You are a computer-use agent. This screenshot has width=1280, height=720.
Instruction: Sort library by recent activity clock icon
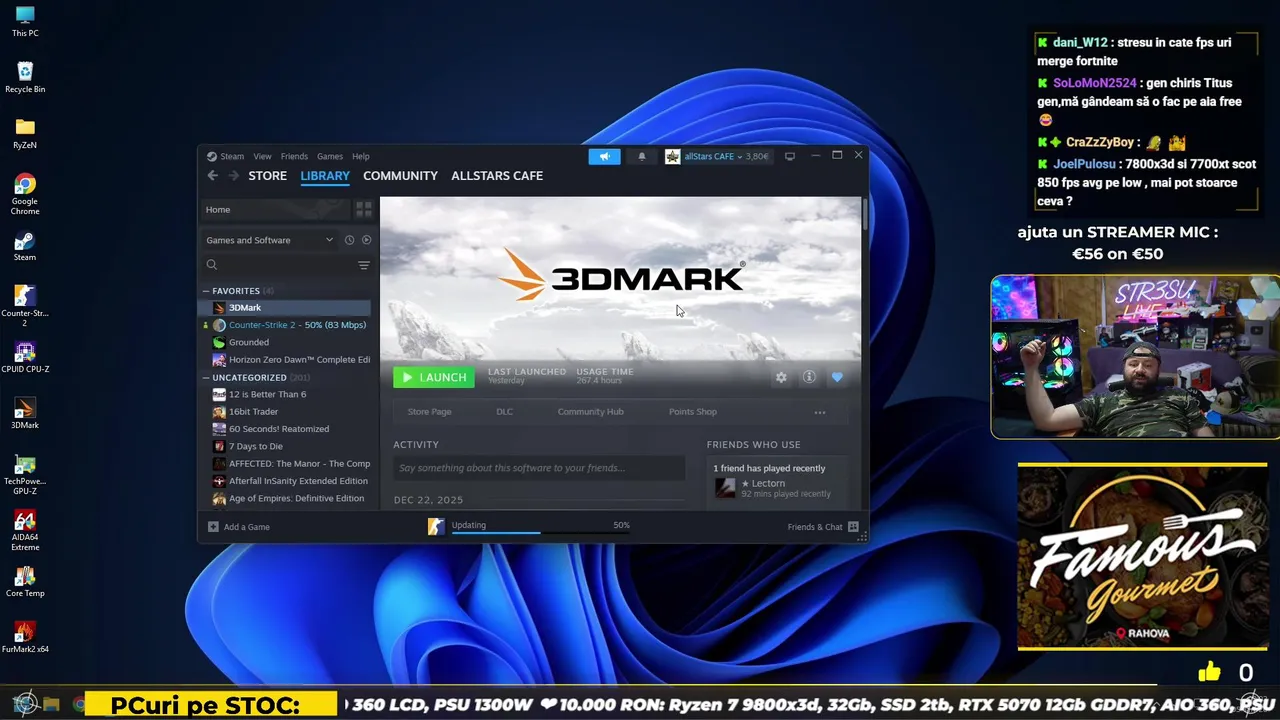(349, 240)
